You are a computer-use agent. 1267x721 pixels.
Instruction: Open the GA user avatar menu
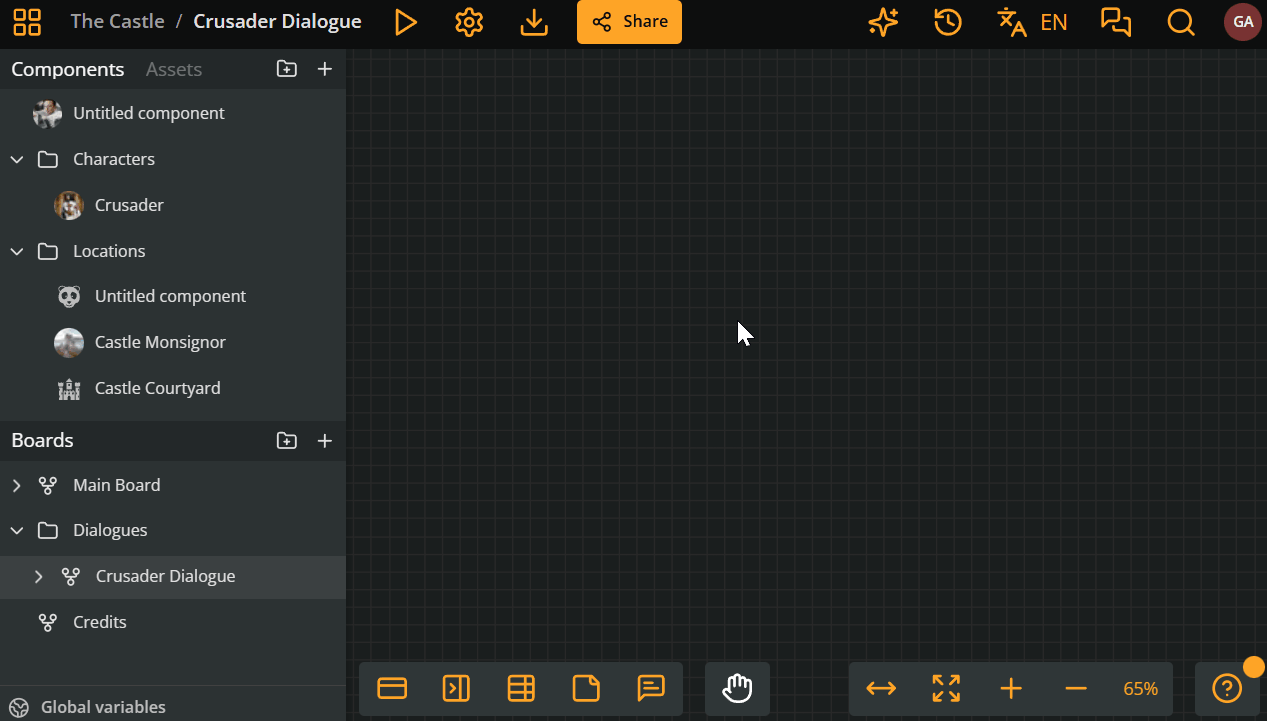click(x=1243, y=22)
